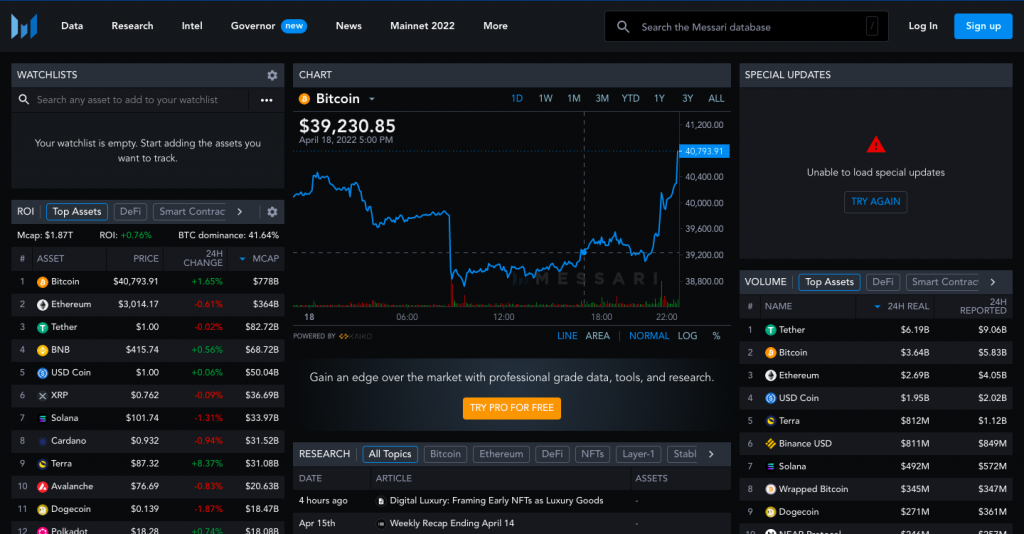Click the Log In link
The image size is (1024, 534).
point(923,26)
